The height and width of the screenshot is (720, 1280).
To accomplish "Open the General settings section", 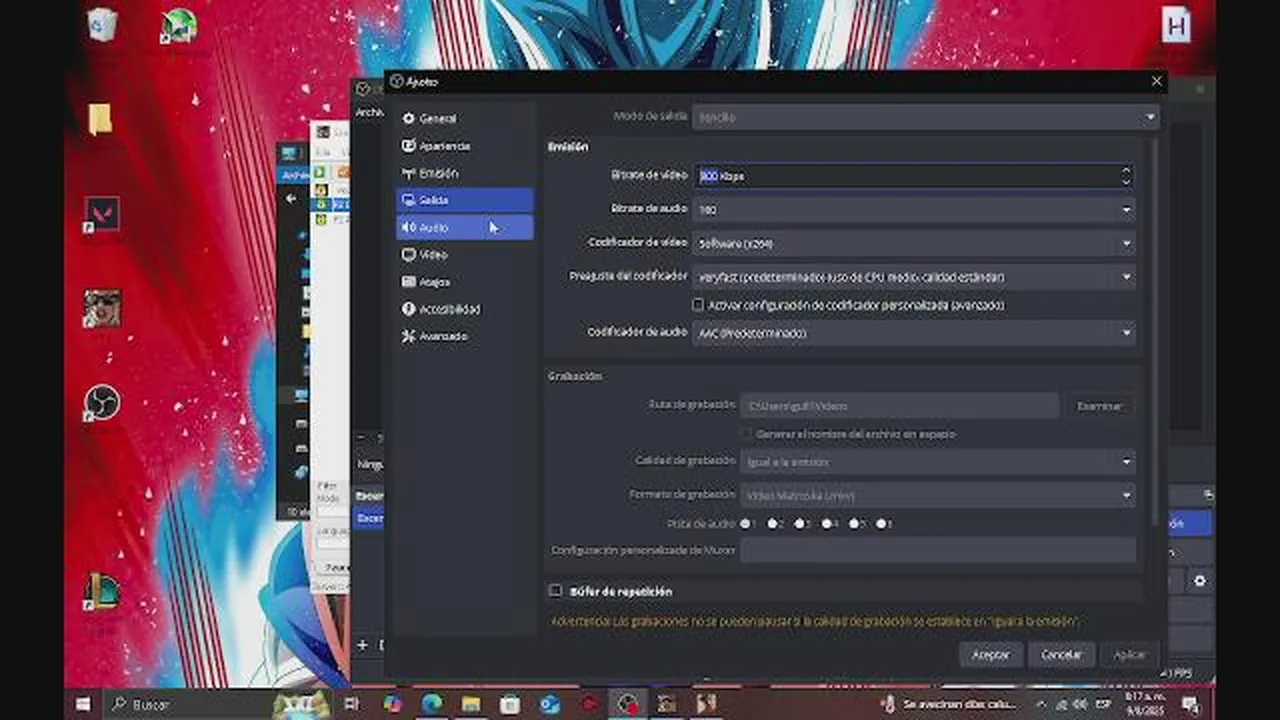I will 464,118.
